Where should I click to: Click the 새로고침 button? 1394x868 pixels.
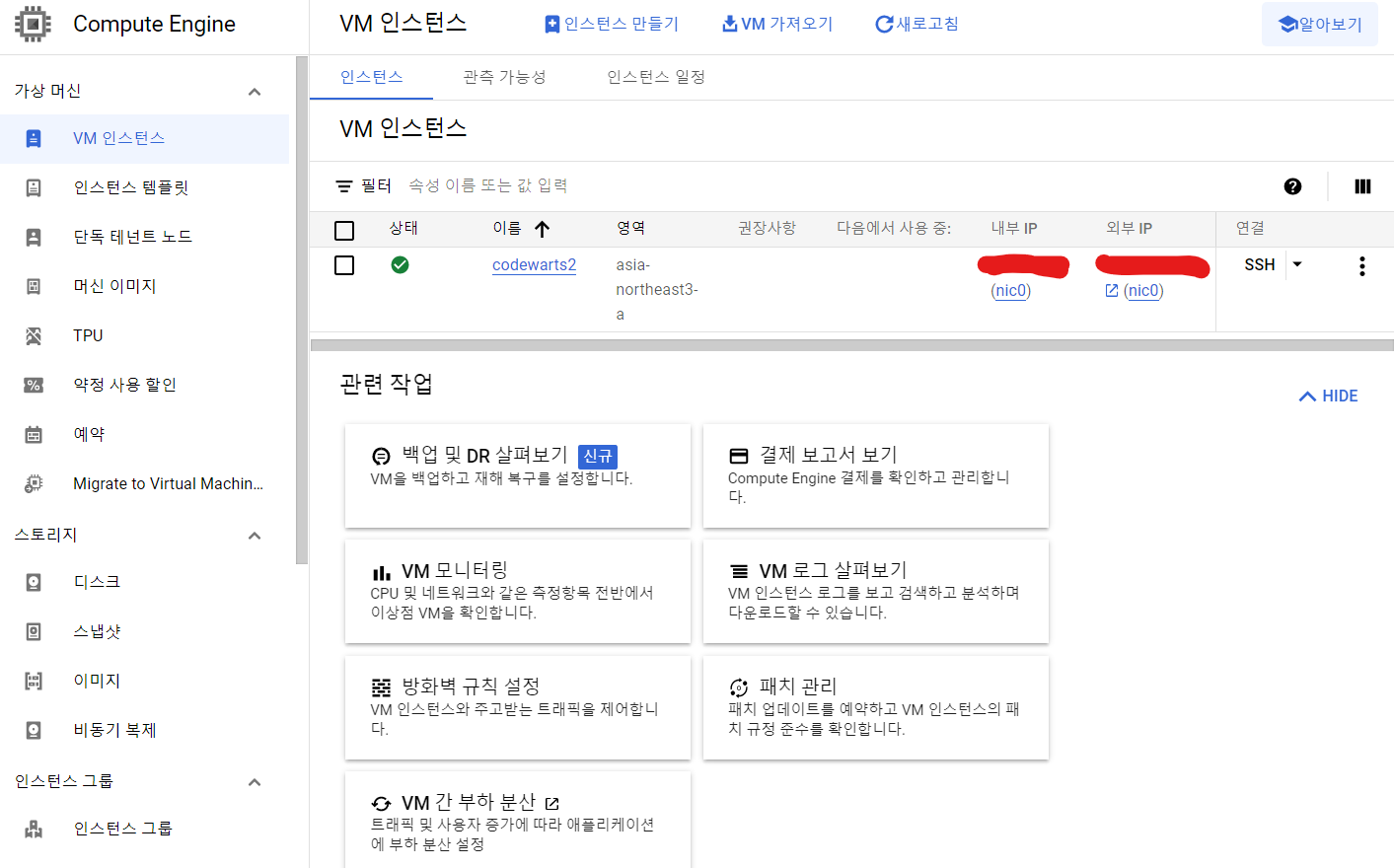(917, 24)
